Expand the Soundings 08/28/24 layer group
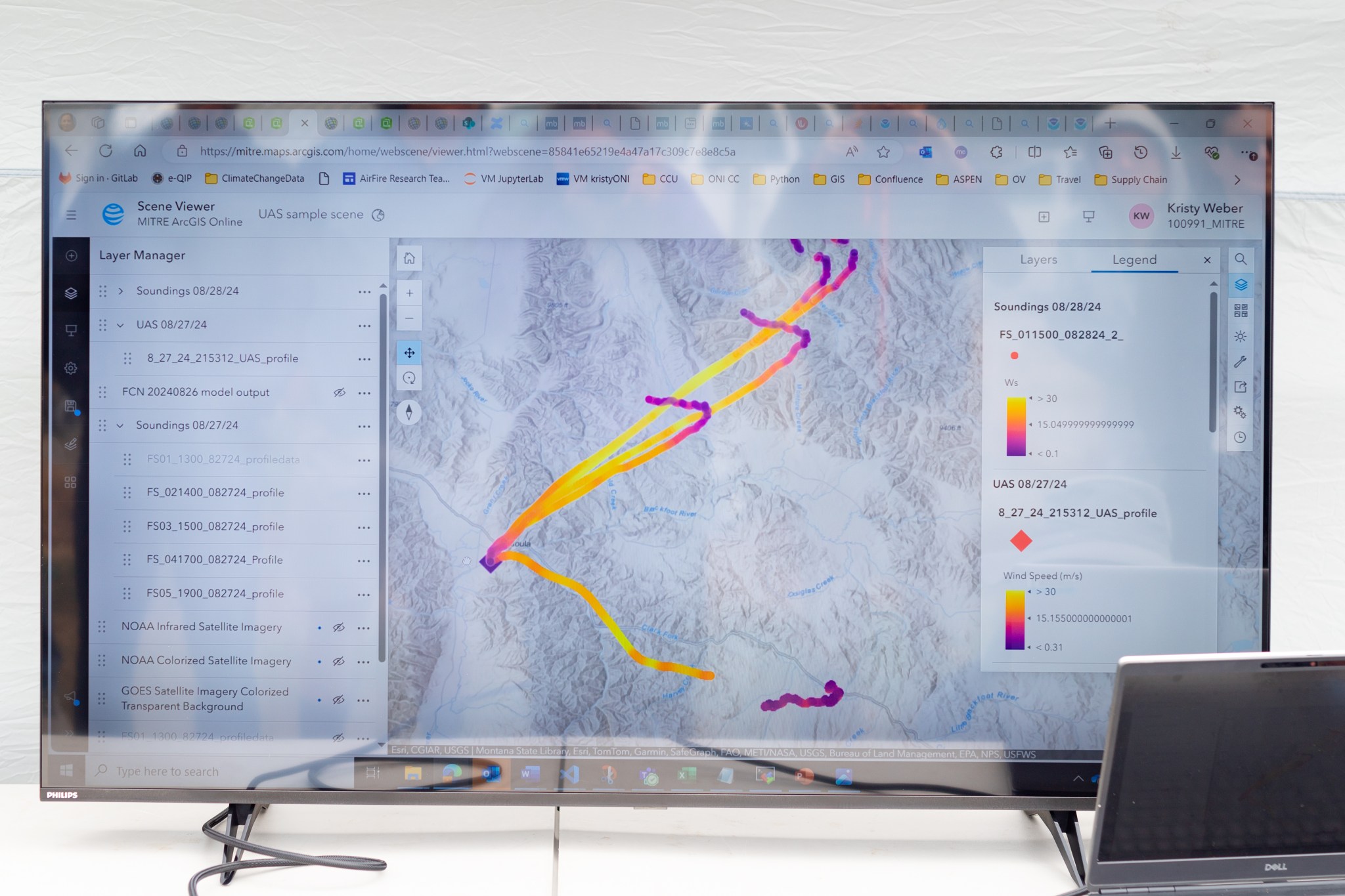Image resolution: width=1345 pixels, height=896 pixels. 125,291
